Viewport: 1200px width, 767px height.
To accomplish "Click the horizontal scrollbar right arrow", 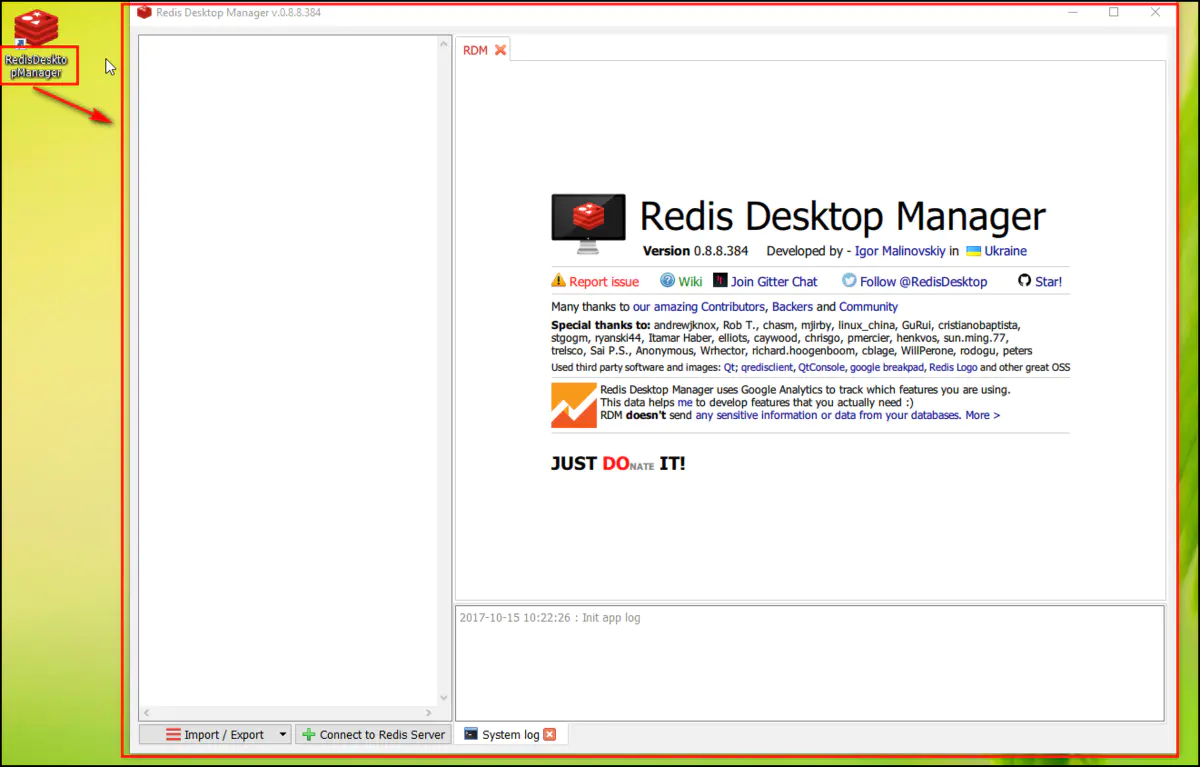I will pyautogui.click(x=430, y=713).
